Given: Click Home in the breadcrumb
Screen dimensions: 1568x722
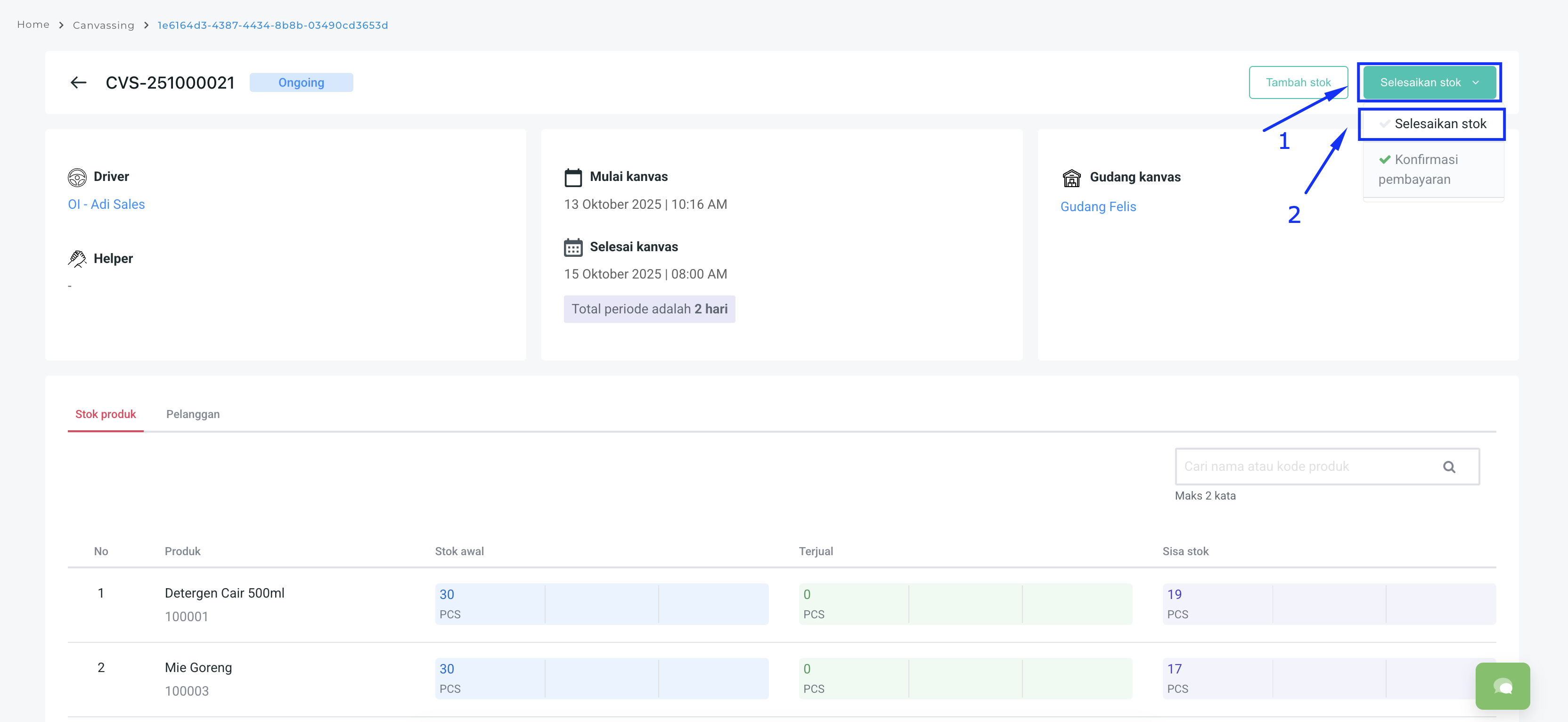Looking at the screenshot, I should coord(33,25).
